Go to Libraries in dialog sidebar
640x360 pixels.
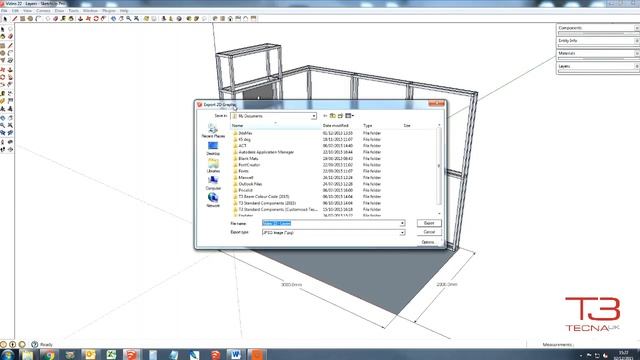click(213, 166)
